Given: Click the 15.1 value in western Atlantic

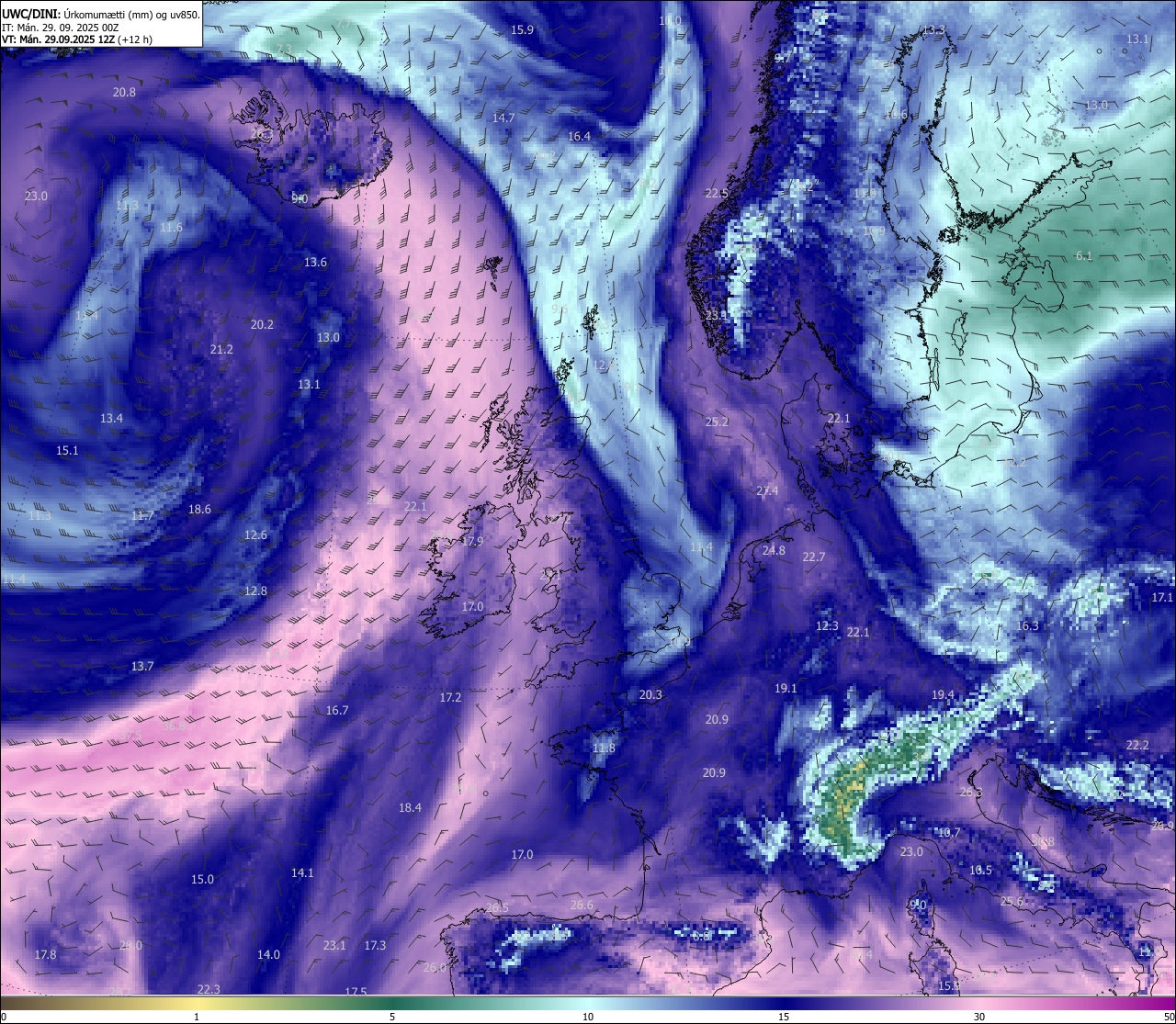Looking at the screenshot, I should click(67, 450).
